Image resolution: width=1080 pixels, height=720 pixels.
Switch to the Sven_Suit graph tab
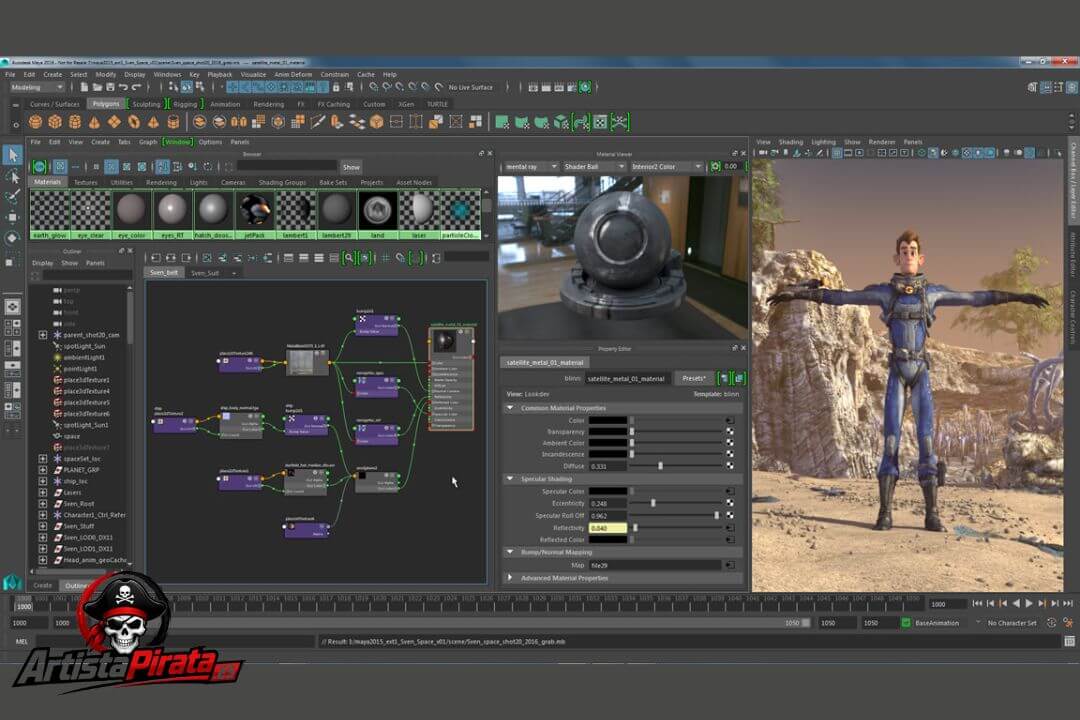205,274
